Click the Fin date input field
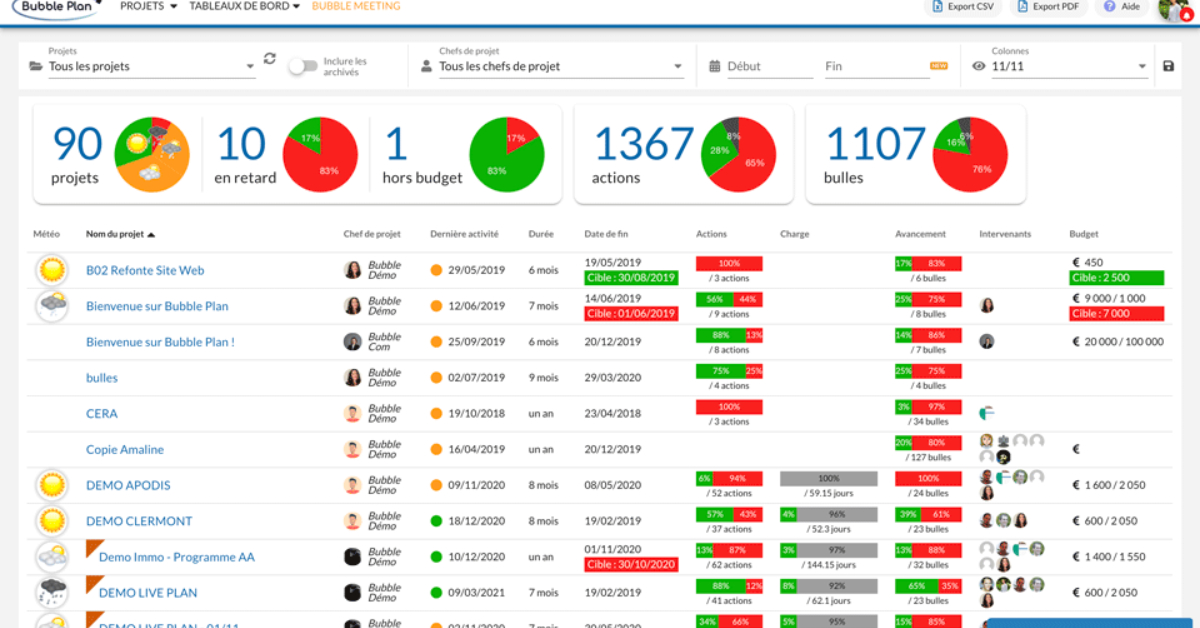The image size is (1200, 628). [877, 66]
